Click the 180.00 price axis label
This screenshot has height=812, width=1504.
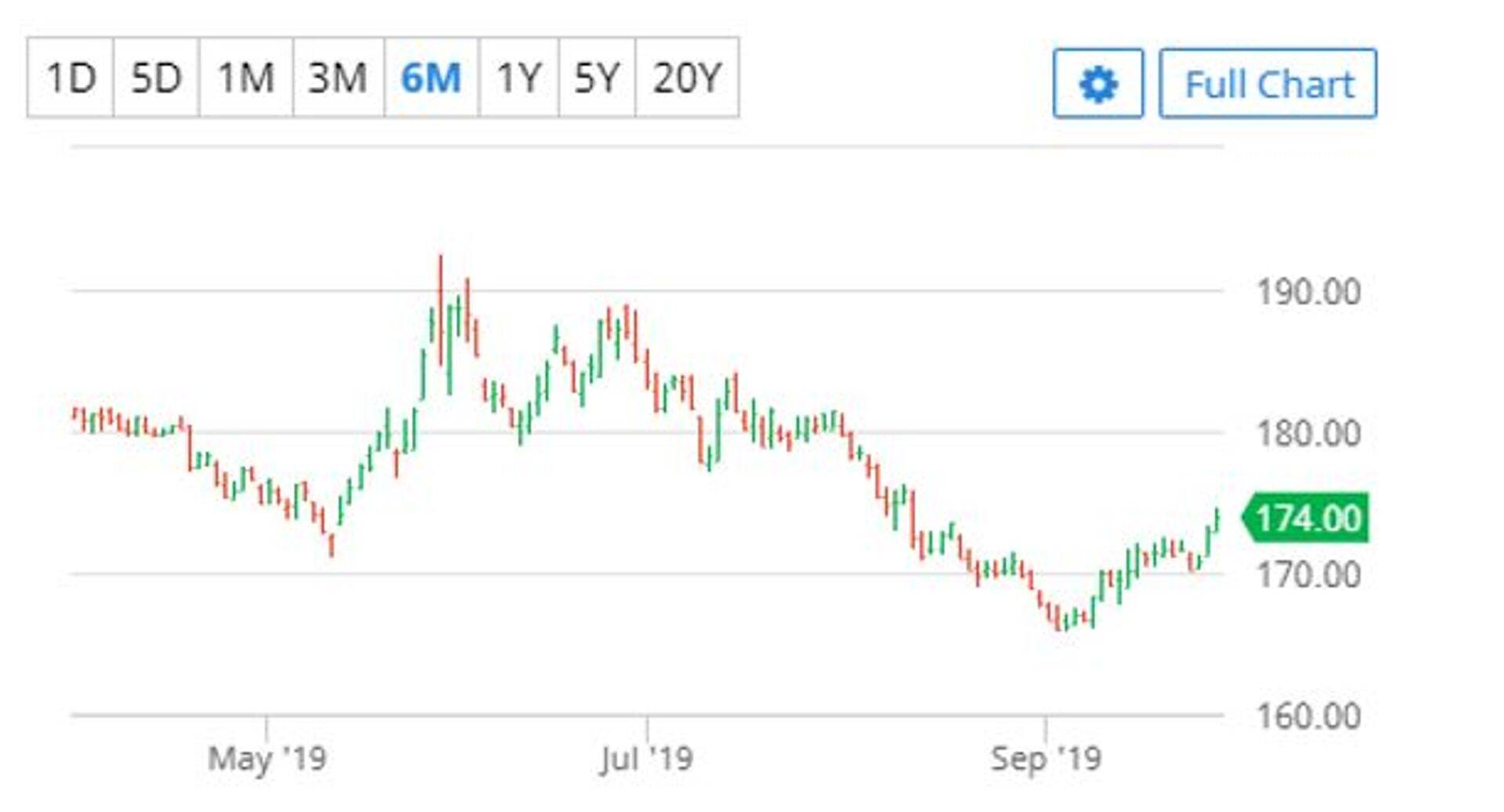1308,434
